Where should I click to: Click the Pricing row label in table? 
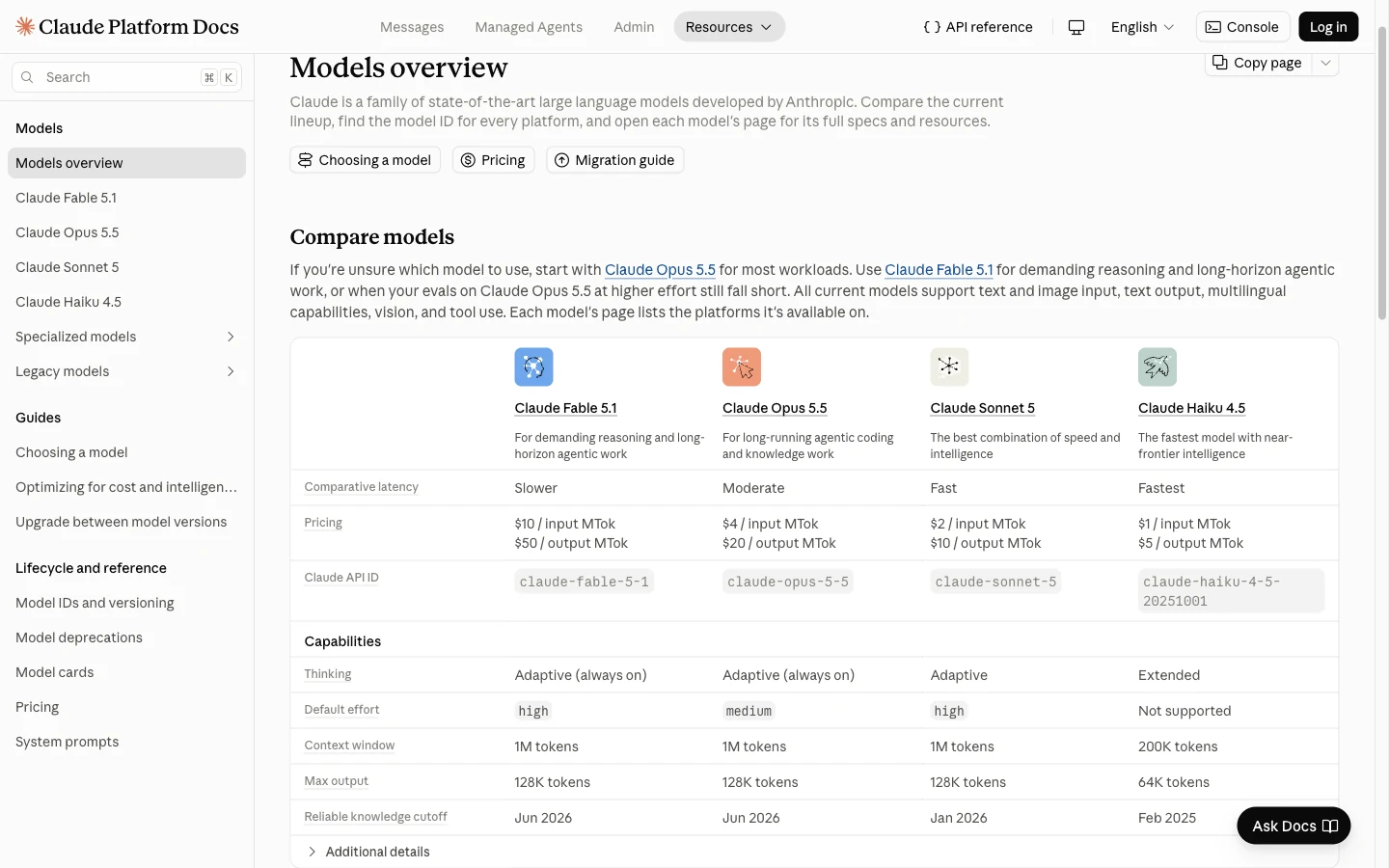coord(323,523)
